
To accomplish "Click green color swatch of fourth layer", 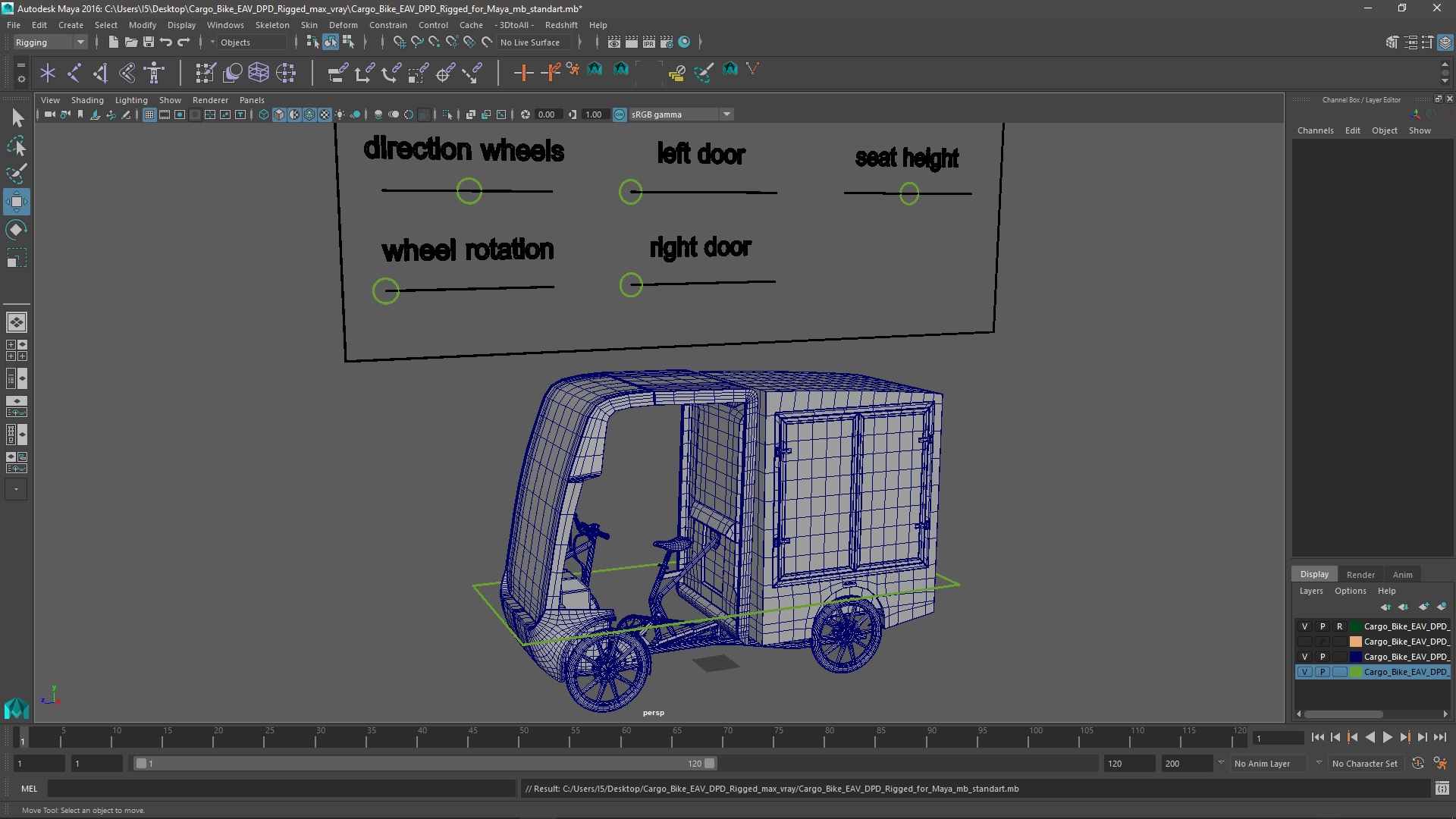I will point(1356,672).
